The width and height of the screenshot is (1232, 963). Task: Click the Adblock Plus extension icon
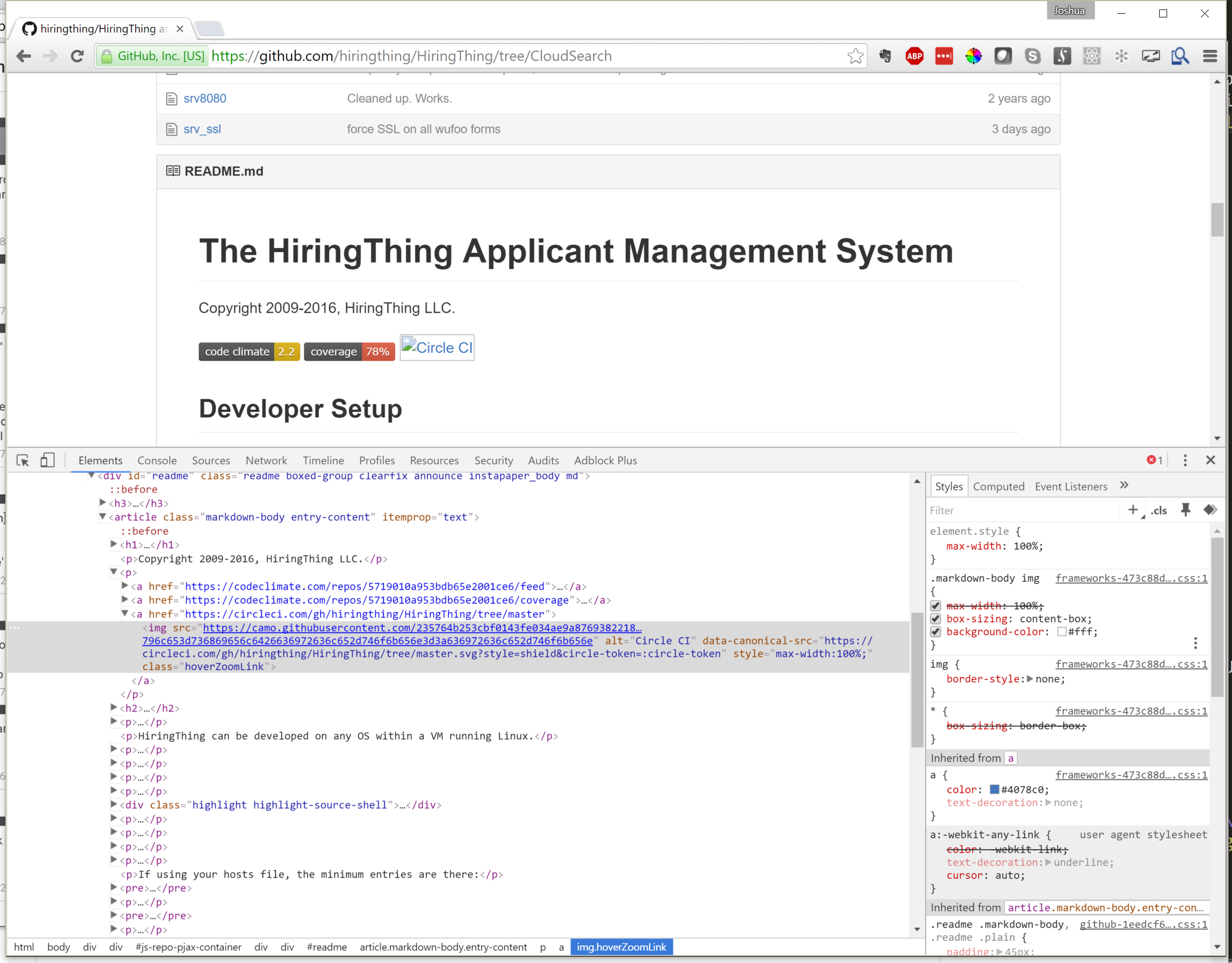(x=914, y=56)
